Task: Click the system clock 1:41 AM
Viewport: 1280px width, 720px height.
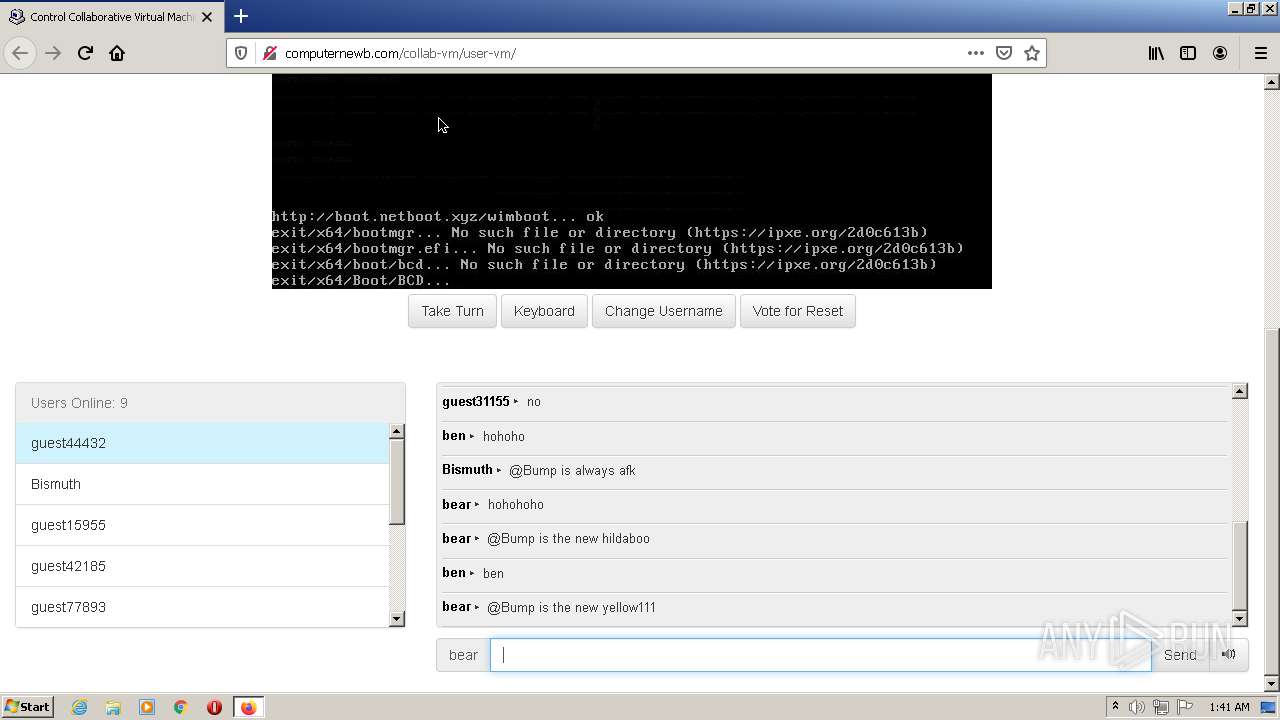Action: 1229,707
